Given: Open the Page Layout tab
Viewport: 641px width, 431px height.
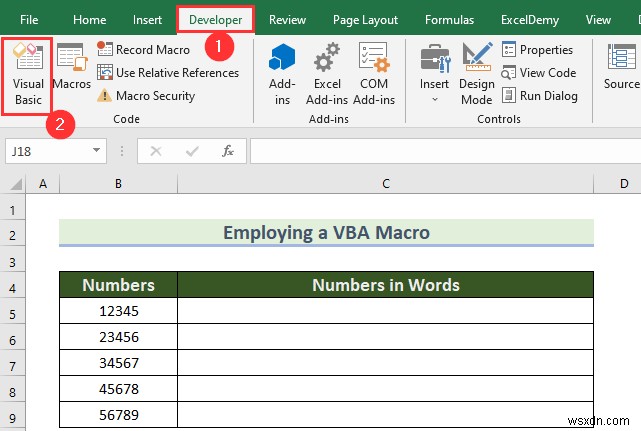Looking at the screenshot, I should point(365,20).
